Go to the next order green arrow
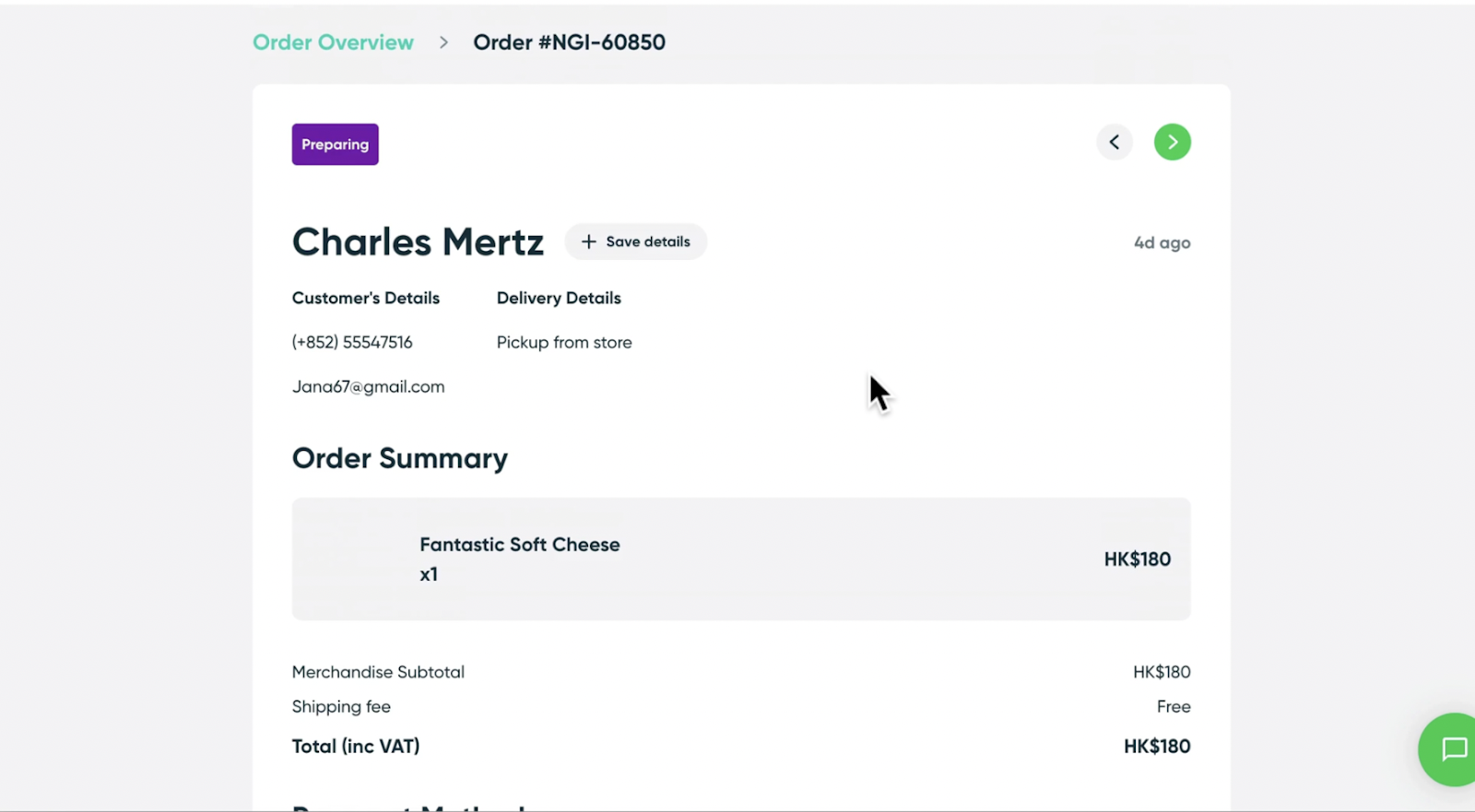 point(1172,142)
